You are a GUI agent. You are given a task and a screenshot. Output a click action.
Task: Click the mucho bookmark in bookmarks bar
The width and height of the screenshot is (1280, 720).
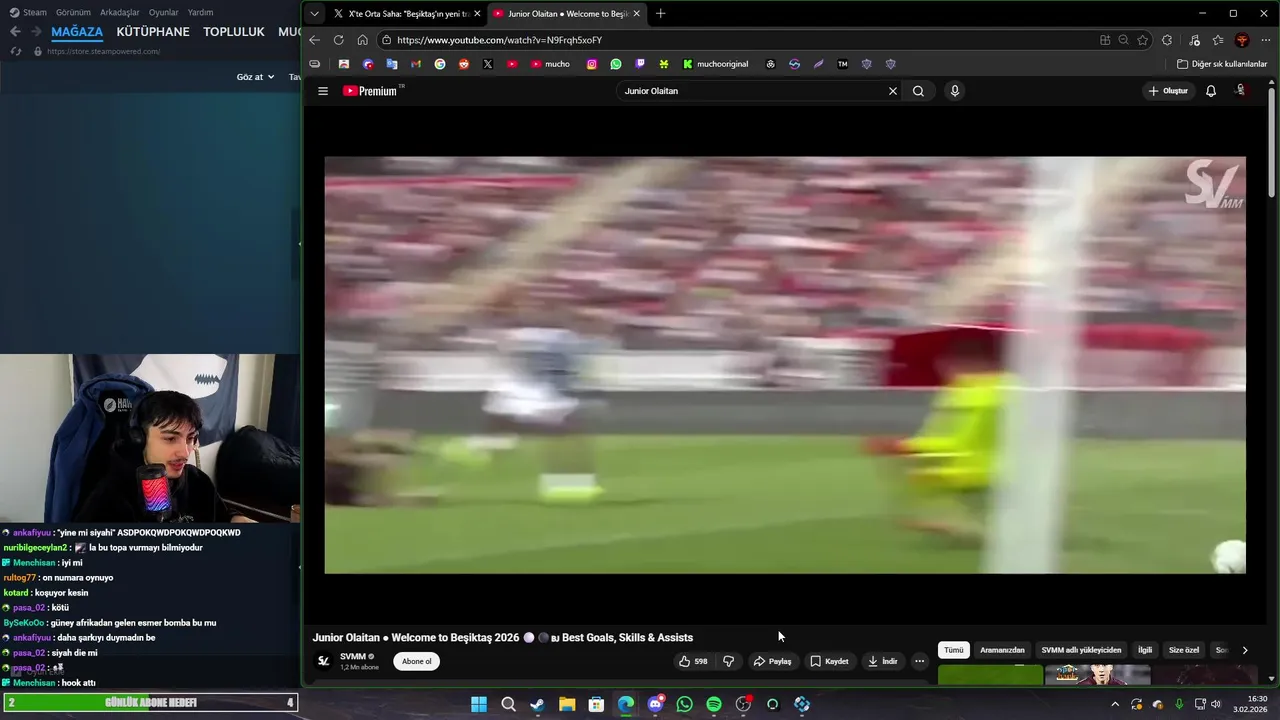550,64
